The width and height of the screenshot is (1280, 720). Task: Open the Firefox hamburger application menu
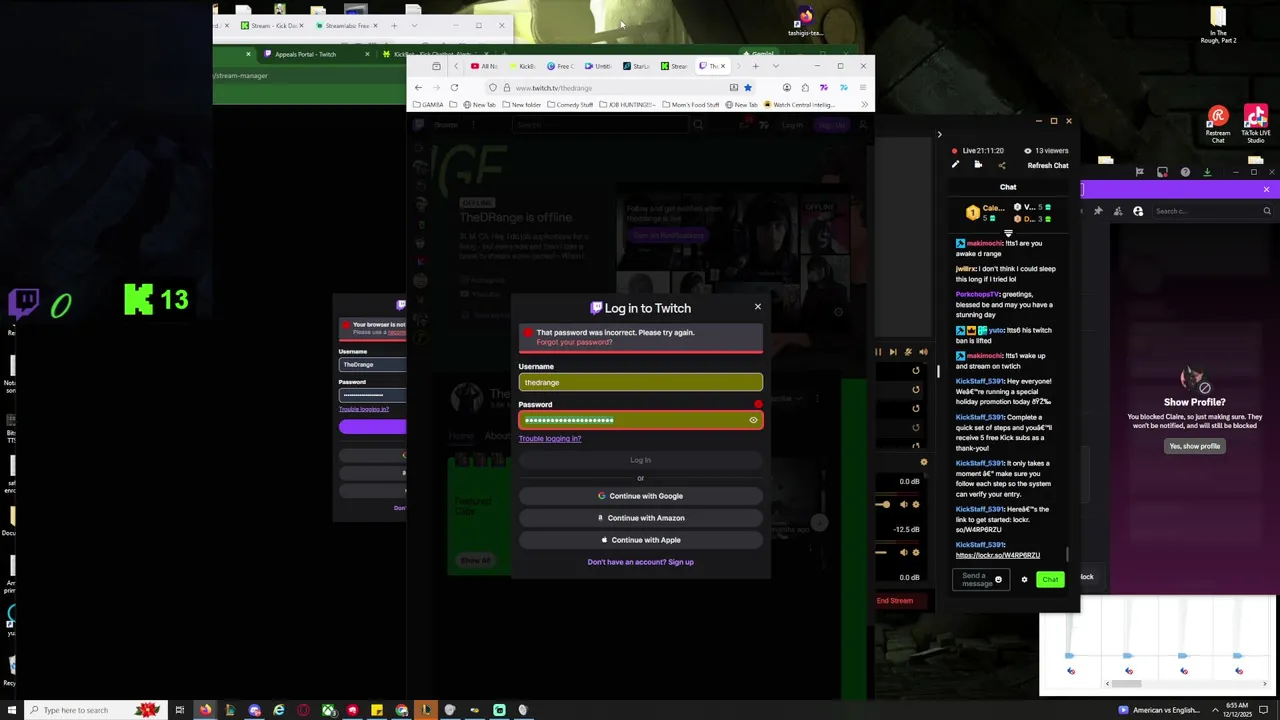tap(862, 87)
